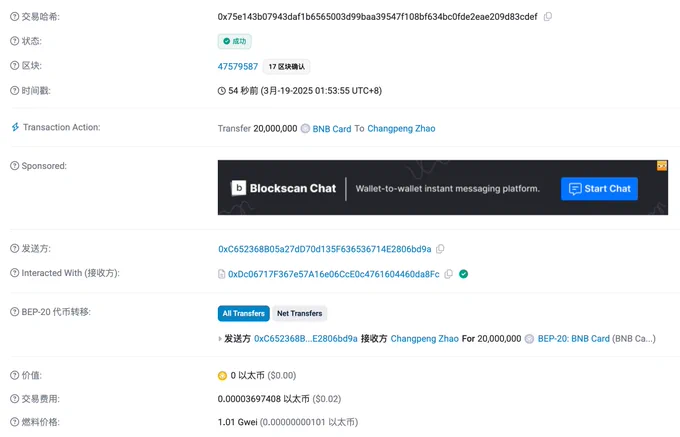Switch to Net Transfers tab
This screenshot has width=680, height=437.
(x=300, y=313)
